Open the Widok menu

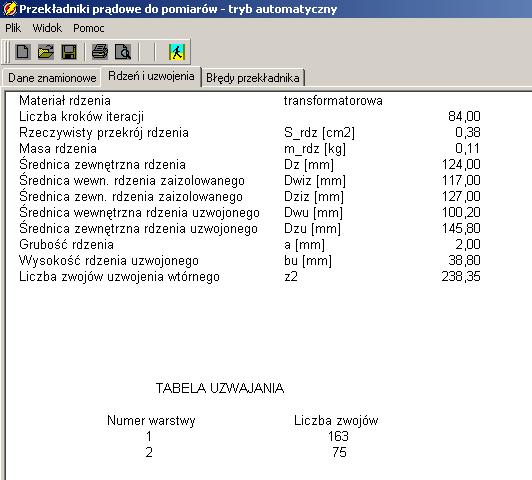(x=47, y=28)
